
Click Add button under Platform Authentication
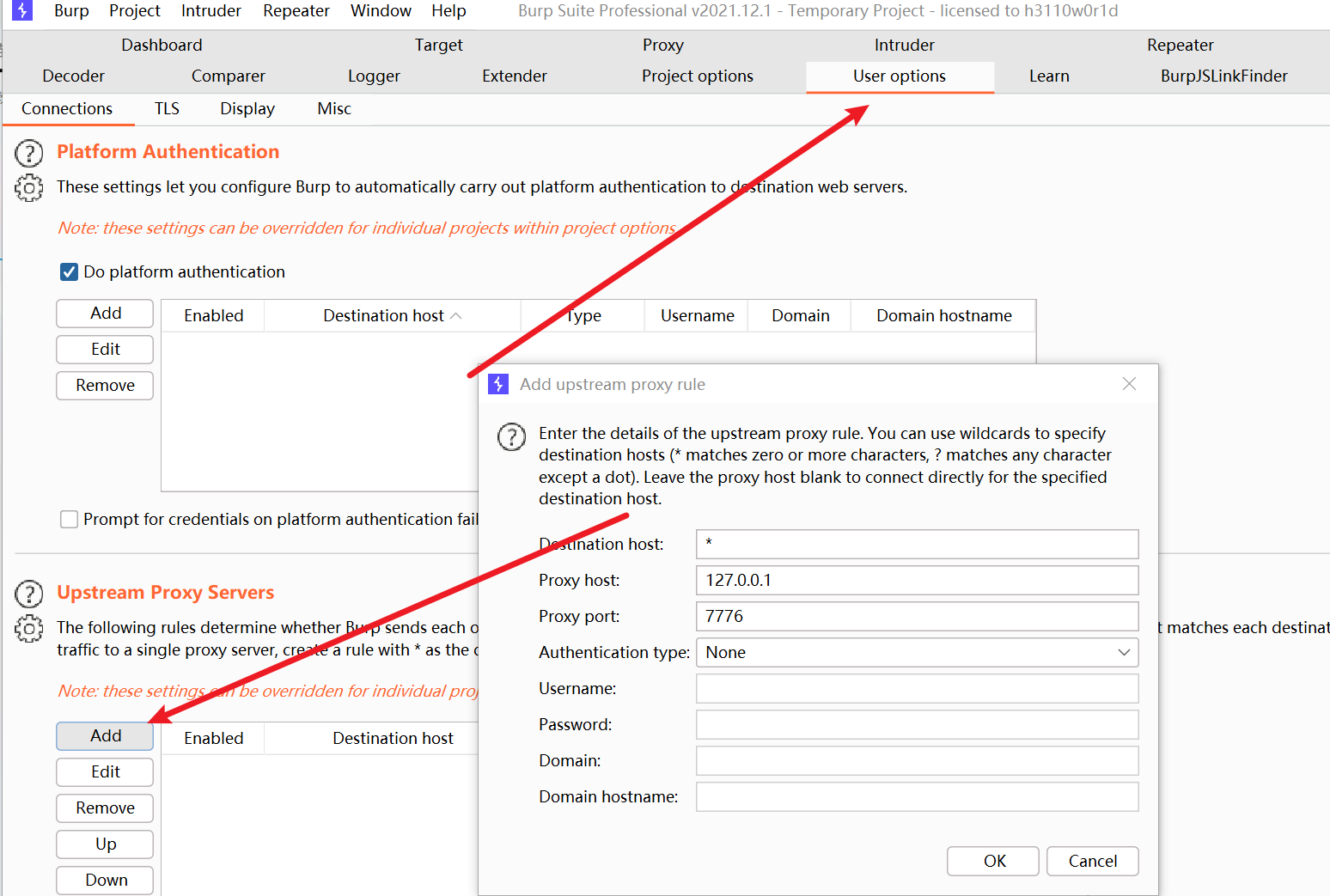point(105,314)
